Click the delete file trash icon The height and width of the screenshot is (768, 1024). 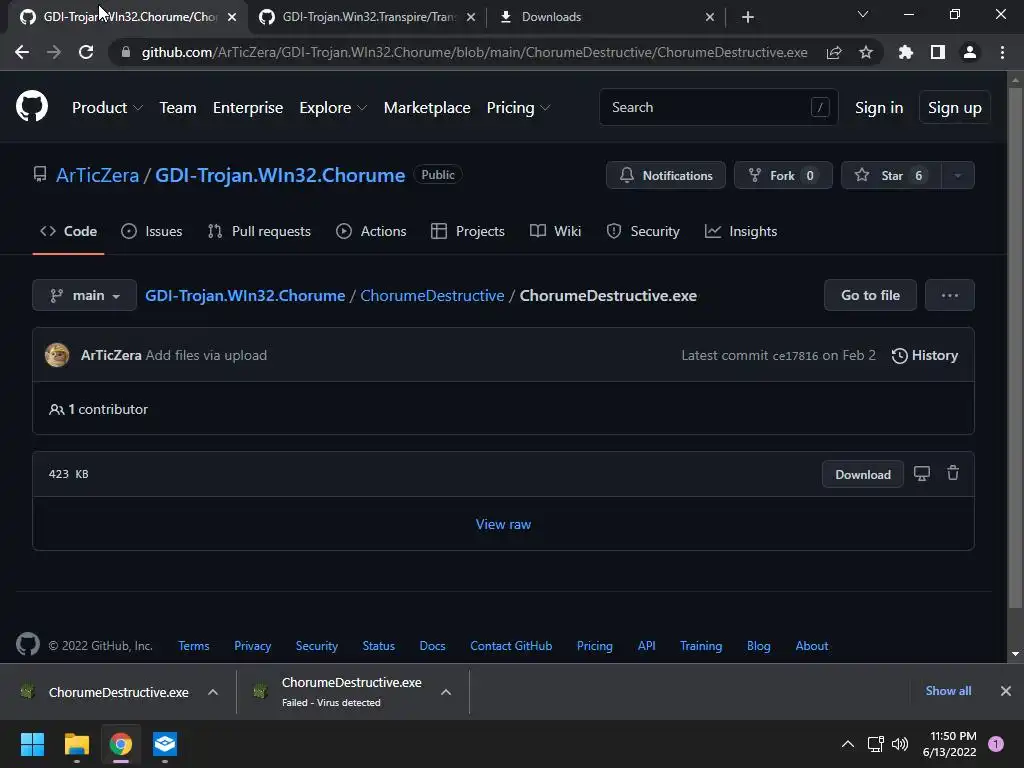[953, 473]
